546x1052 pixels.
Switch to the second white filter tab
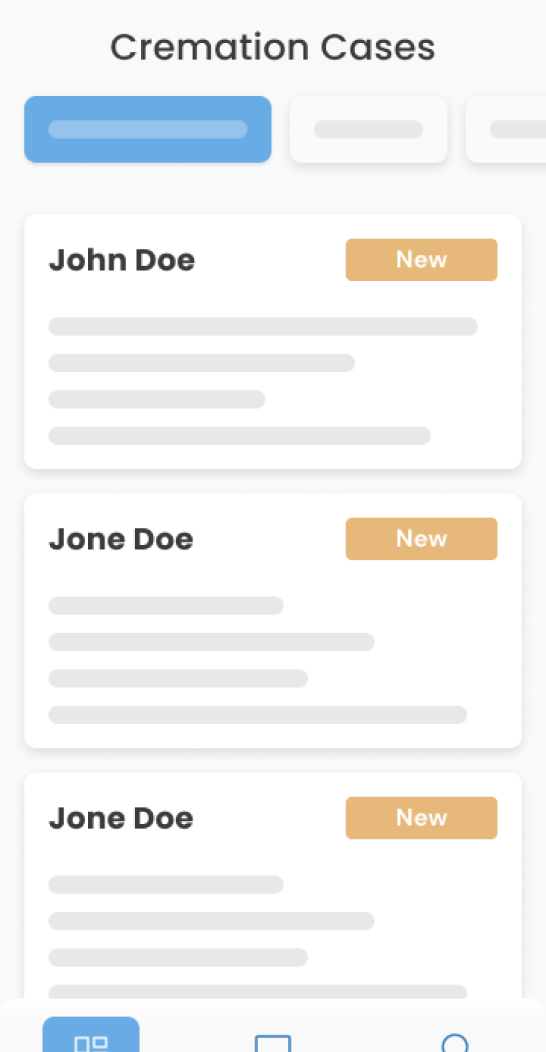[x=368, y=129]
